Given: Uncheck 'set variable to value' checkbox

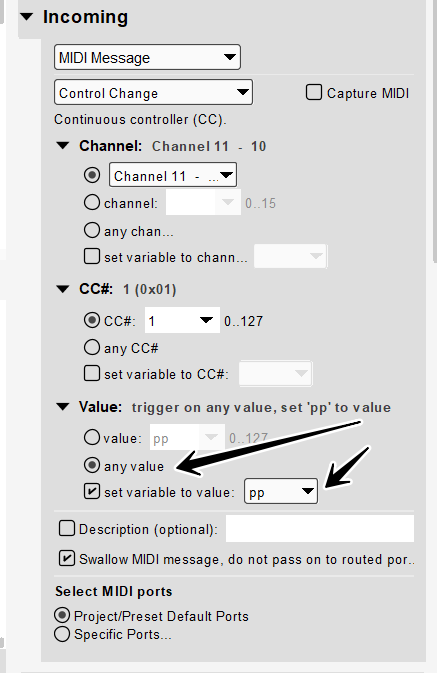Looking at the screenshot, I should pos(92,491).
